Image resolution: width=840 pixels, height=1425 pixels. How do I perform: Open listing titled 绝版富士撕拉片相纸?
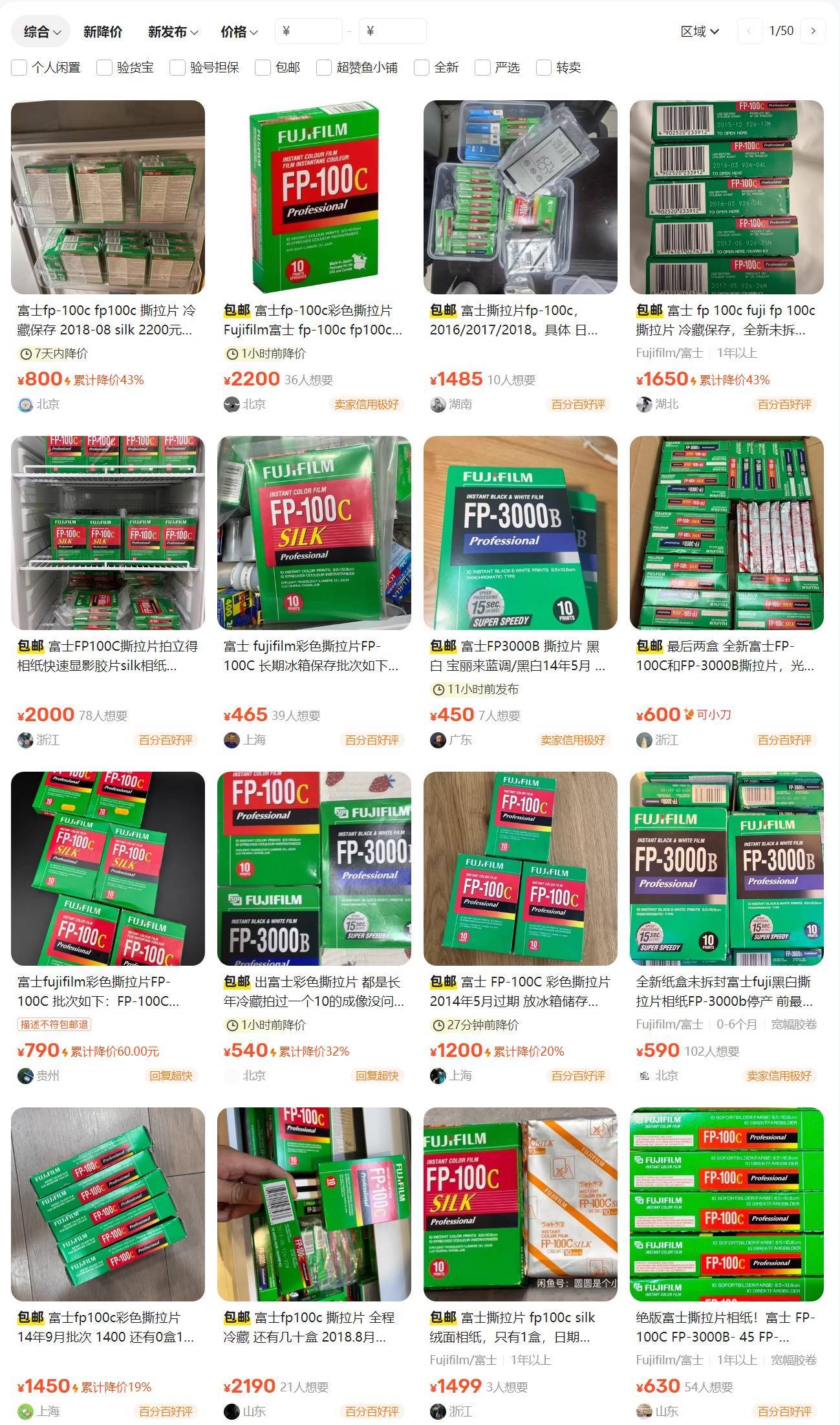726,1327
